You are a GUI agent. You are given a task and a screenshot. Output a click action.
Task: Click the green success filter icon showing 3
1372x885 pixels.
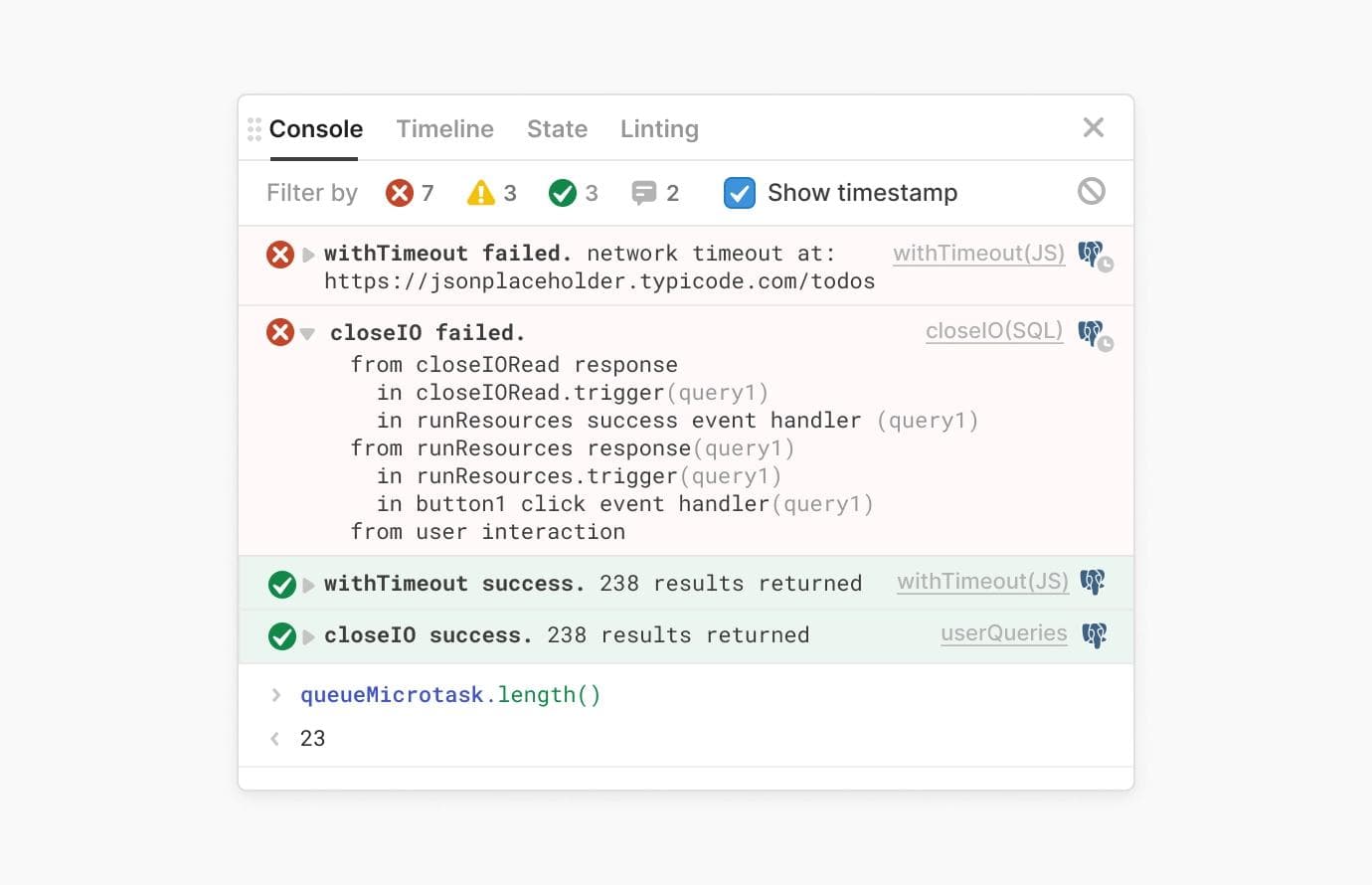tap(562, 193)
